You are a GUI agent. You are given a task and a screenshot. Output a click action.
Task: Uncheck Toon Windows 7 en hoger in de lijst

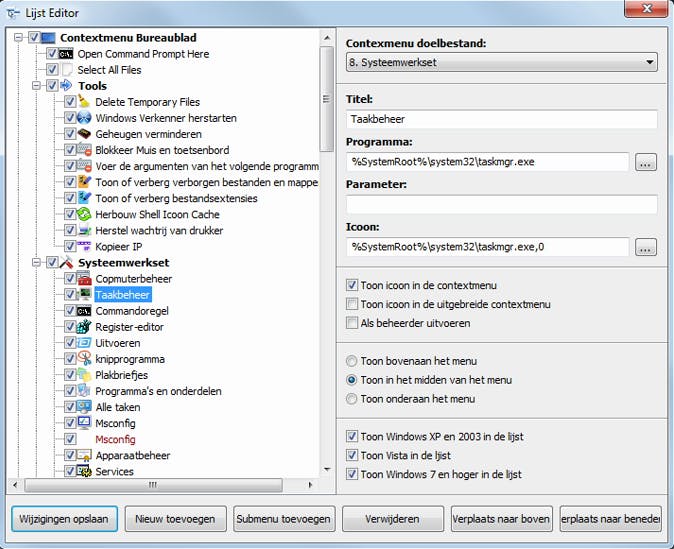352,474
